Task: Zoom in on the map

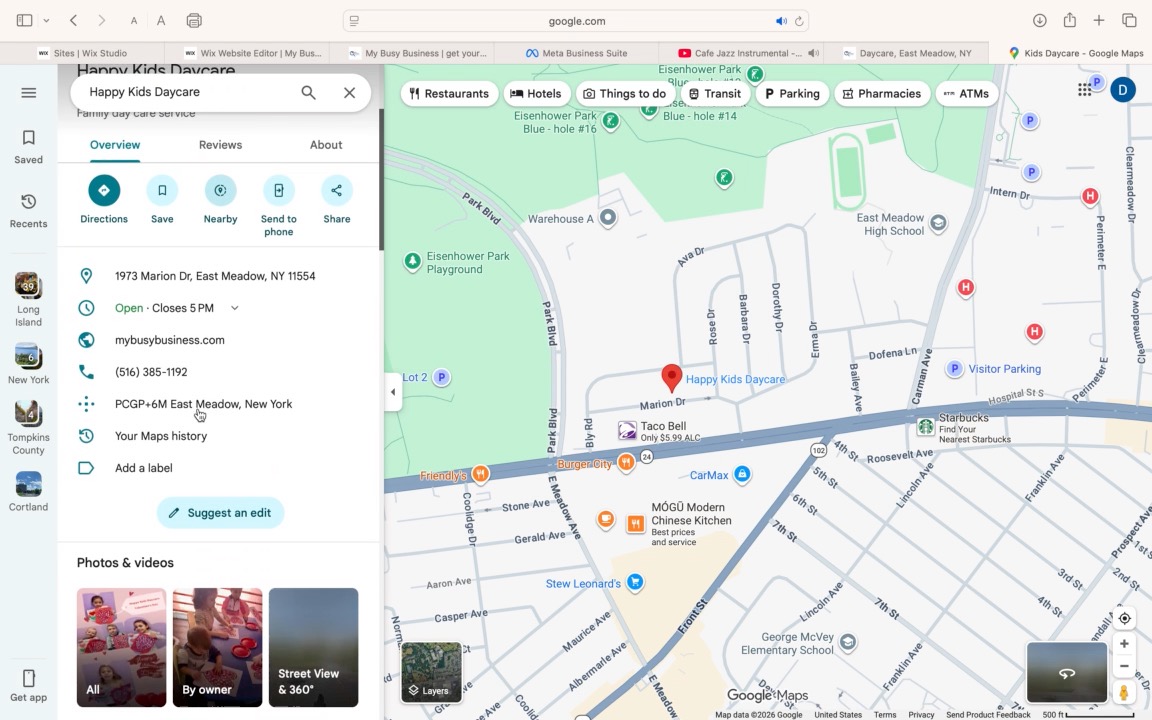Action: 1124,644
